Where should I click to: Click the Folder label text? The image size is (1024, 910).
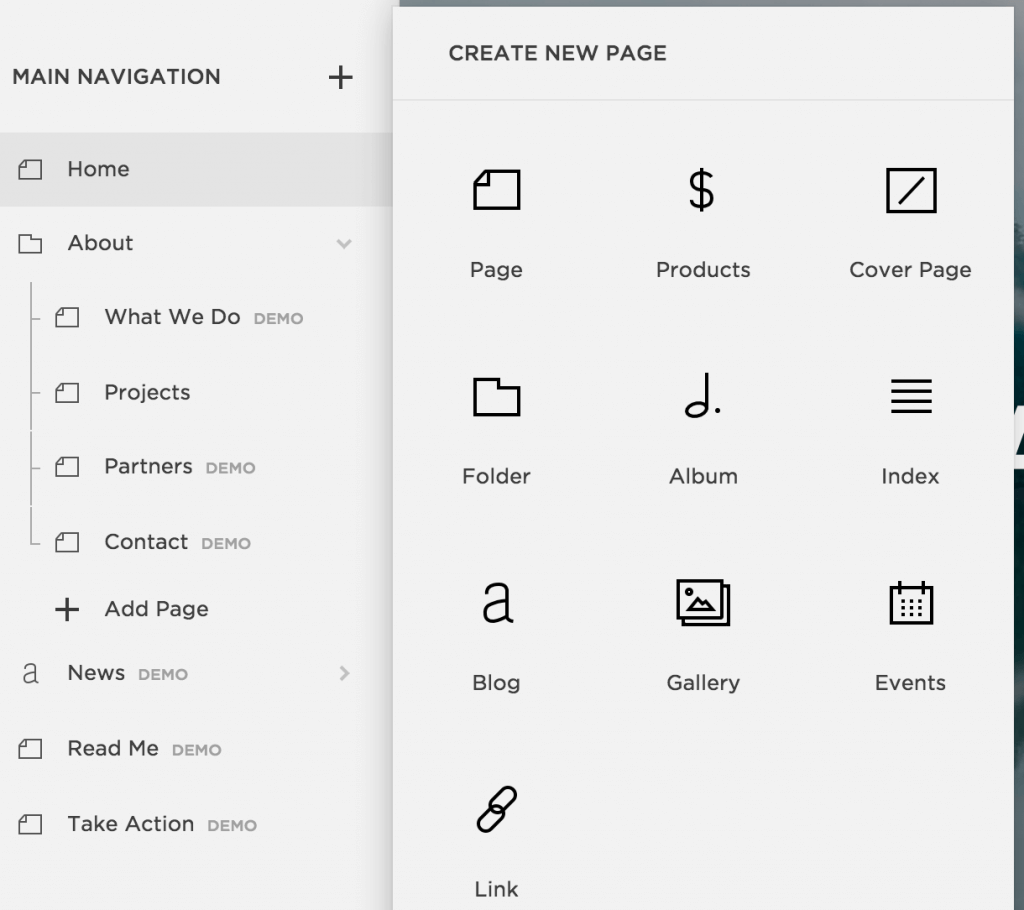(x=496, y=476)
